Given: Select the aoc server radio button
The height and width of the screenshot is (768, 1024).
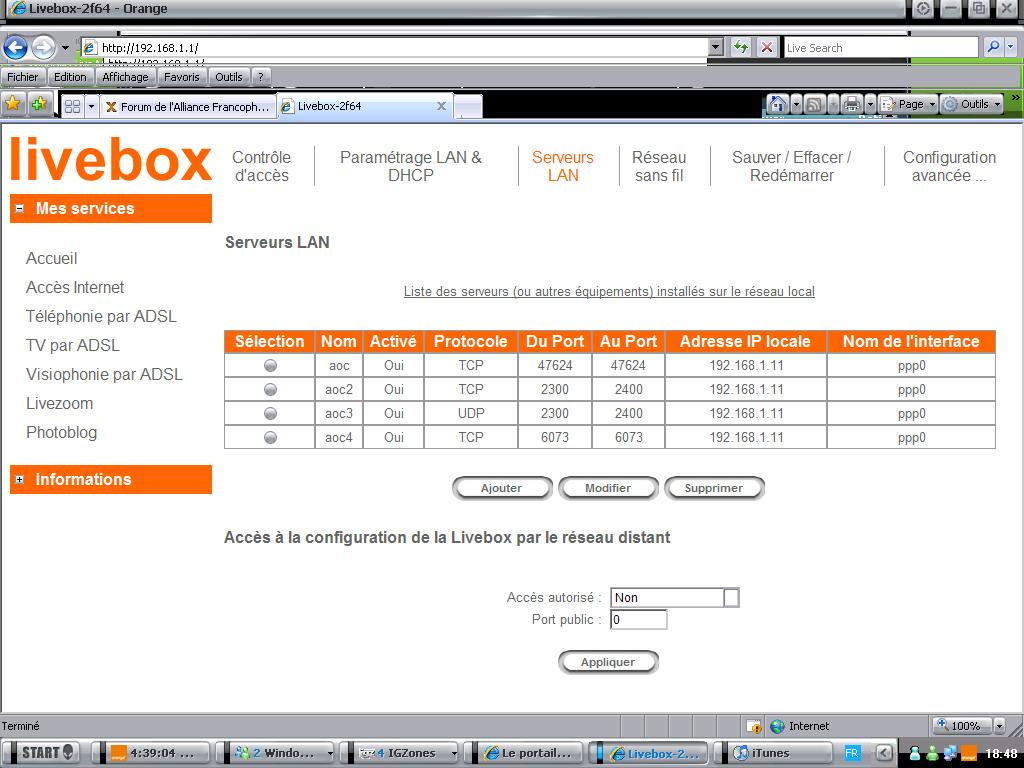Looking at the screenshot, I should coord(270,366).
